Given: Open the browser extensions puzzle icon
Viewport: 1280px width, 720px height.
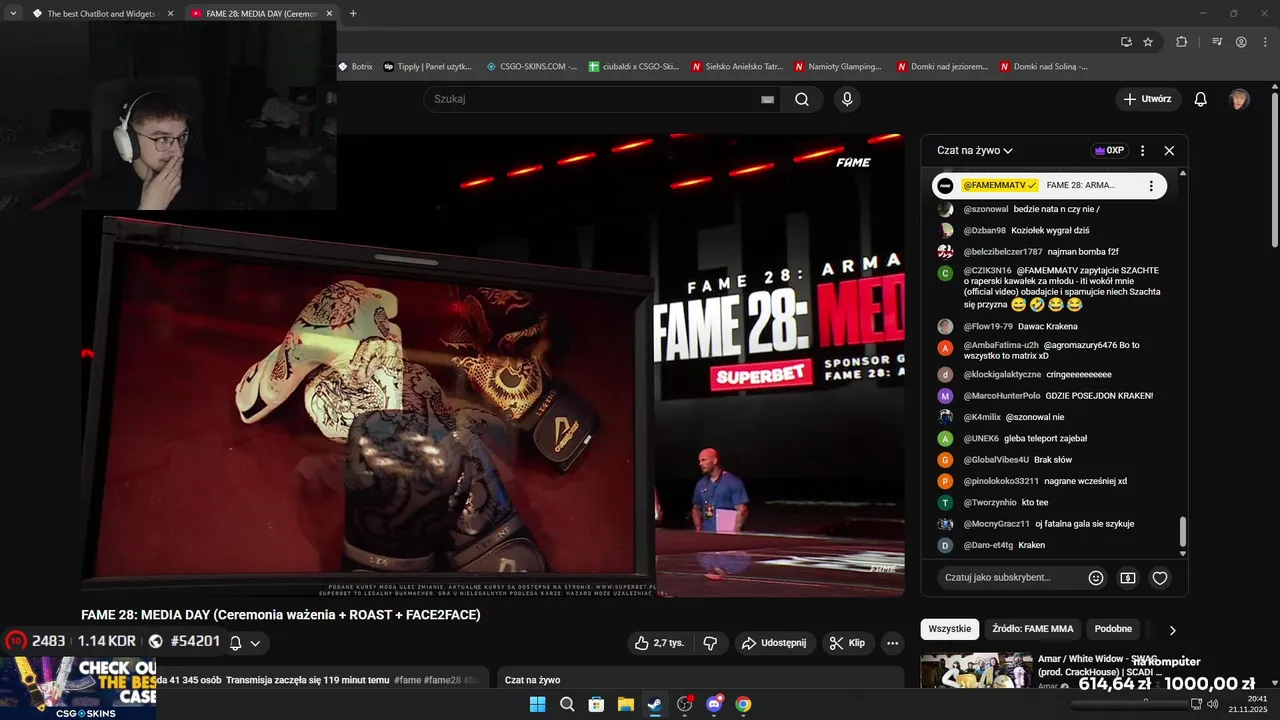Looking at the screenshot, I should (1182, 42).
